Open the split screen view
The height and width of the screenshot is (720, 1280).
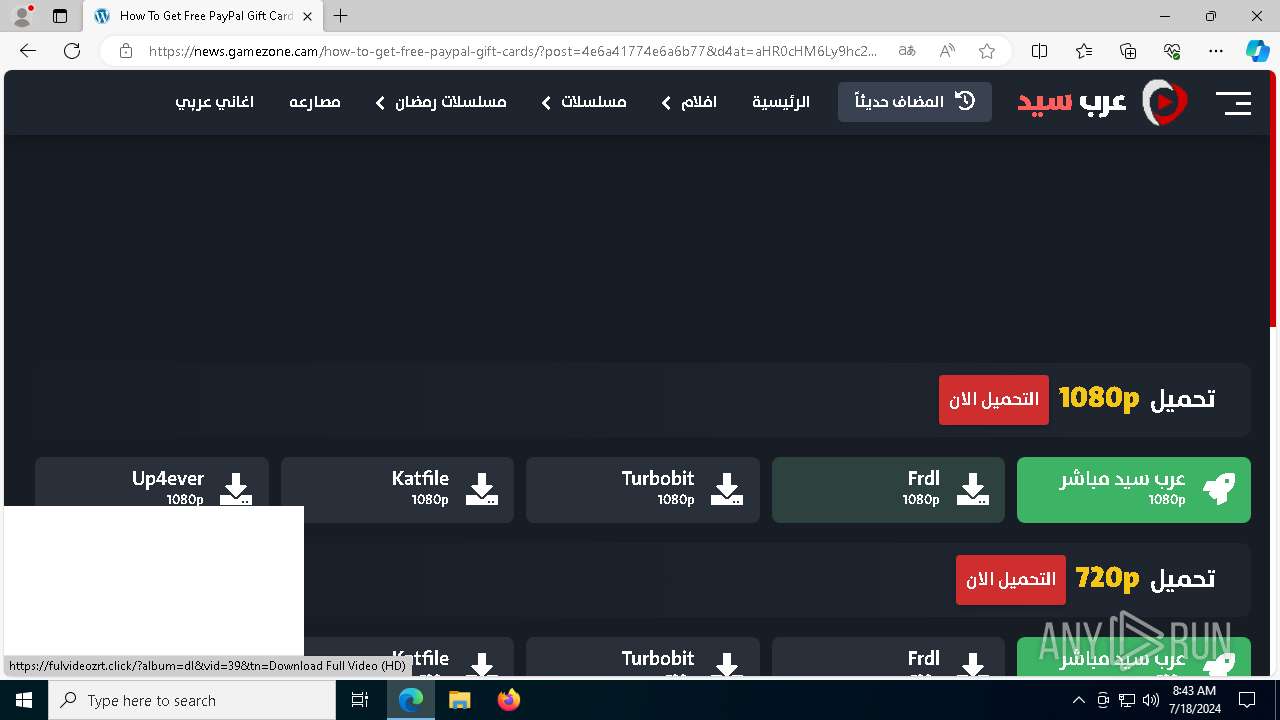point(1039,51)
